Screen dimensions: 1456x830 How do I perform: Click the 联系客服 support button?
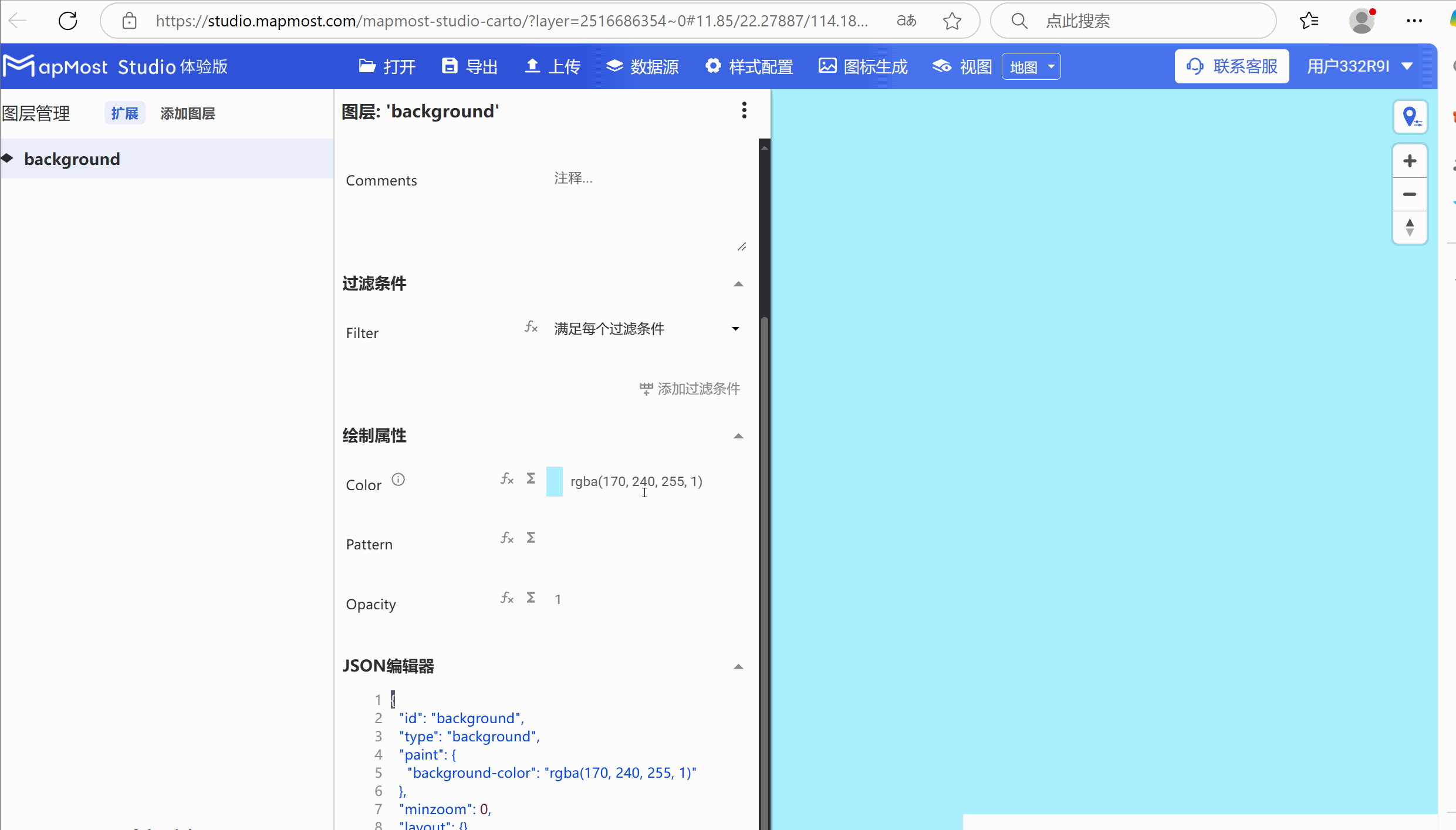click(x=1231, y=66)
